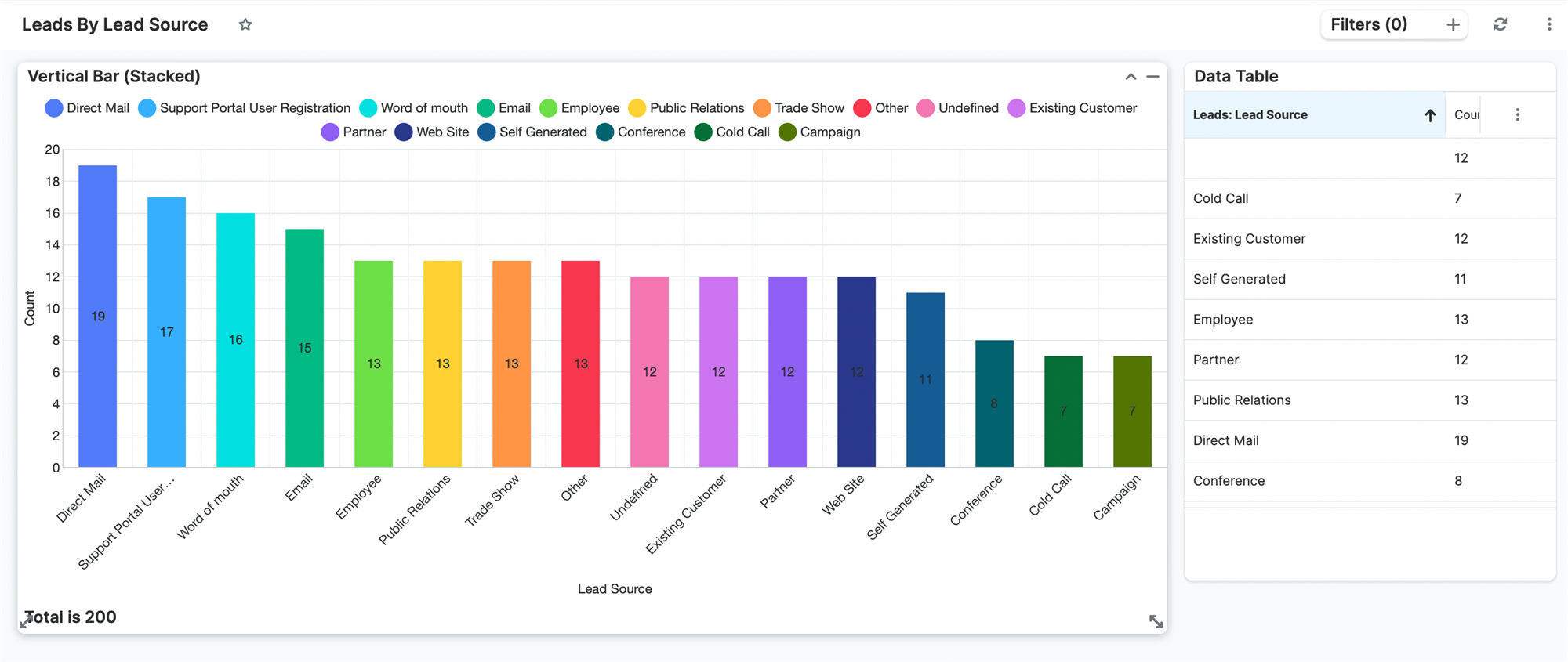Toggle Trade Show legend entry
Image resolution: width=1568 pixels, height=662 pixels.
[x=799, y=108]
